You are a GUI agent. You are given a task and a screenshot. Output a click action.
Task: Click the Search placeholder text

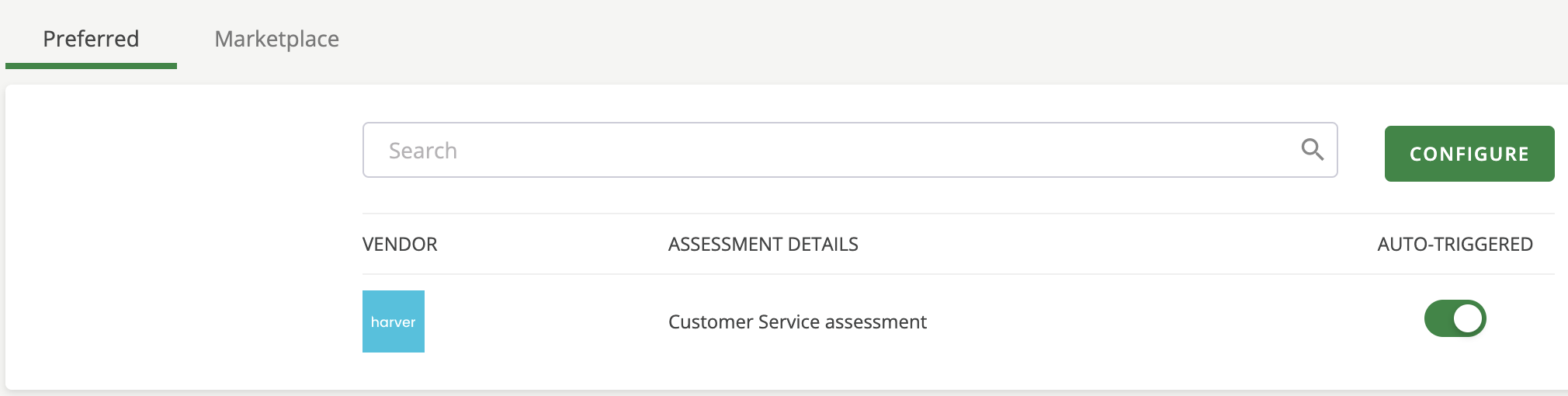[x=423, y=151]
